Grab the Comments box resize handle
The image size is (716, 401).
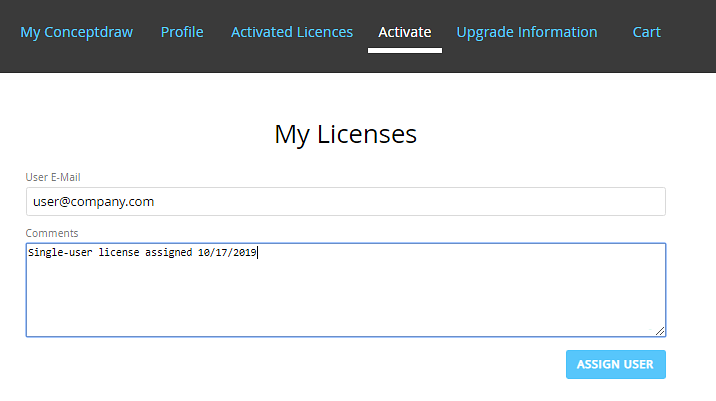click(660, 331)
